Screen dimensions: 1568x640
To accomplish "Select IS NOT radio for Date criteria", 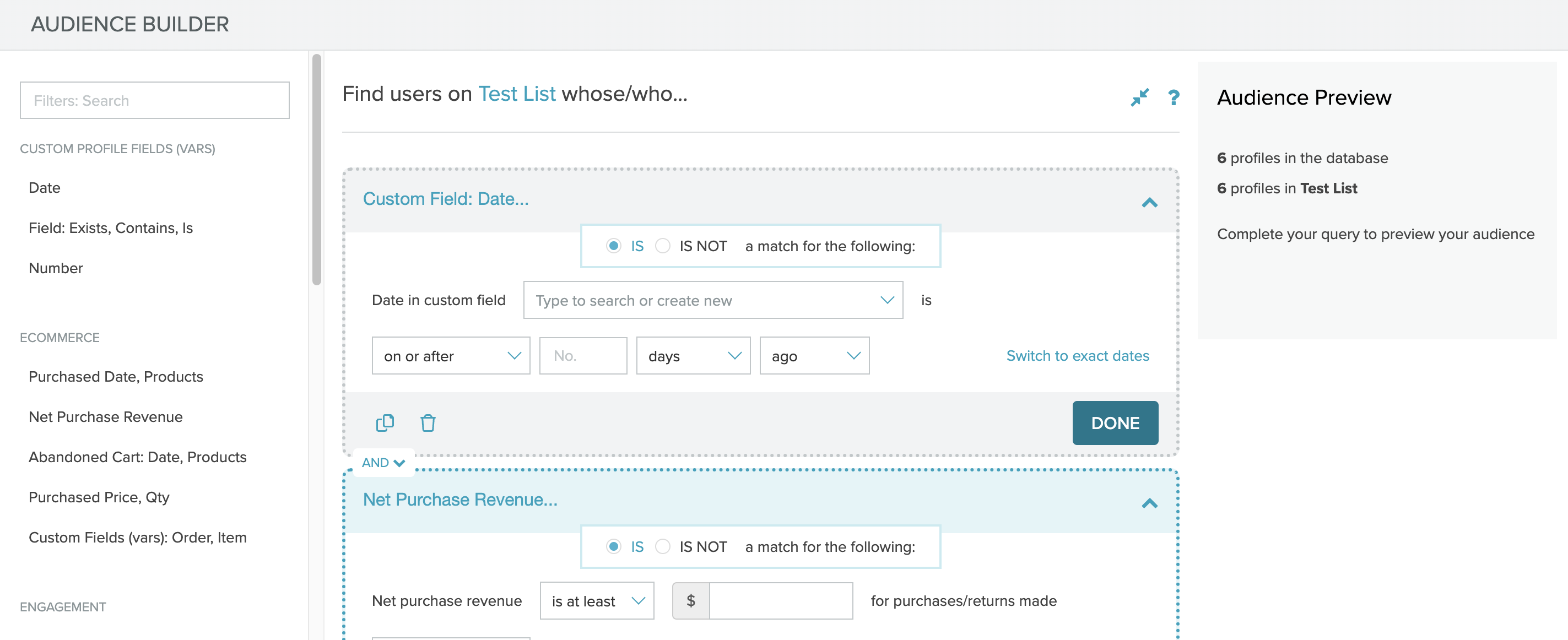I will click(662, 246).
